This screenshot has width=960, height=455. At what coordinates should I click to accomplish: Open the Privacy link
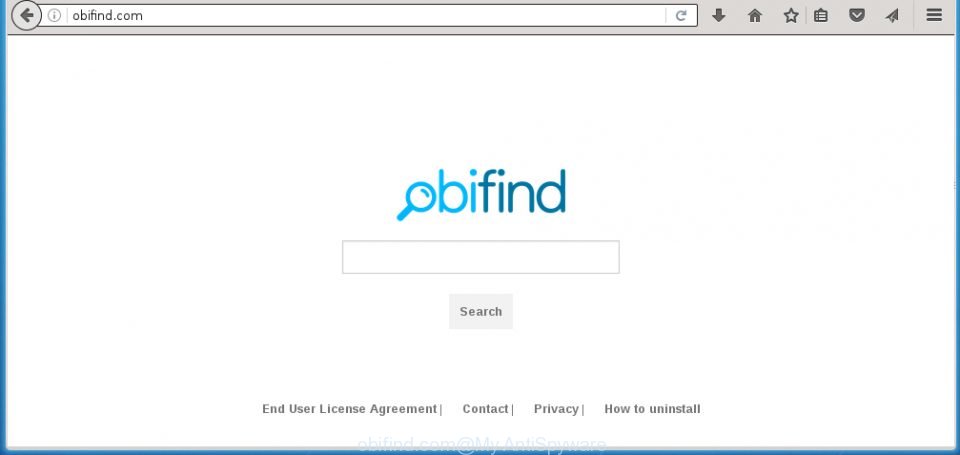556,409
